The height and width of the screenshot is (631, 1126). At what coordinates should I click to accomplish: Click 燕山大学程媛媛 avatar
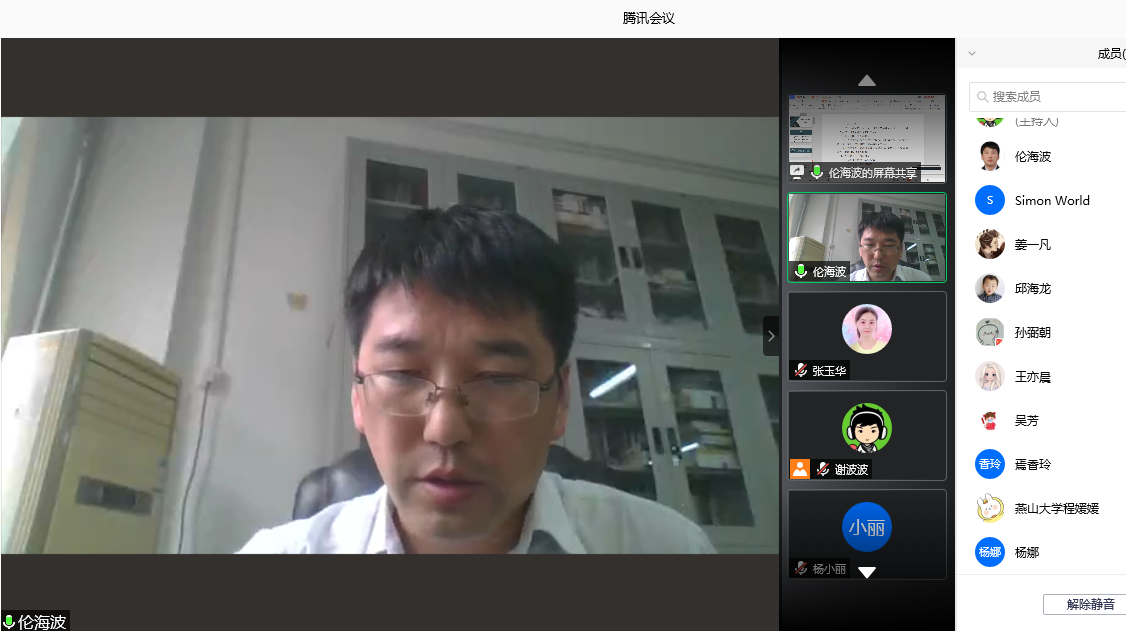click(990, 508)
